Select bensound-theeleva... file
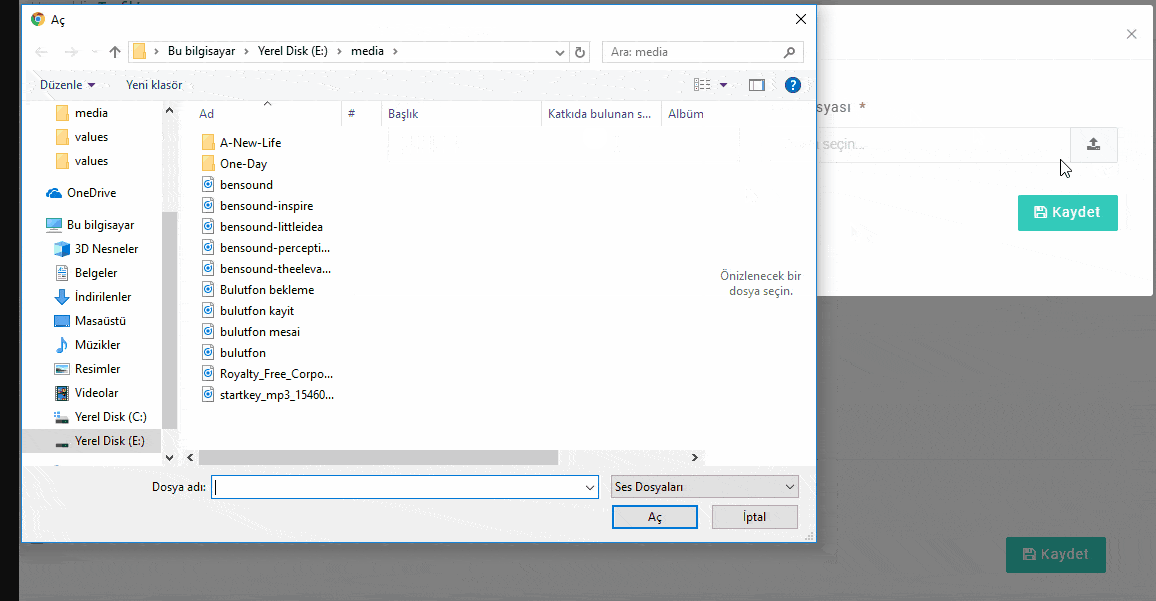 pos(266,268)
